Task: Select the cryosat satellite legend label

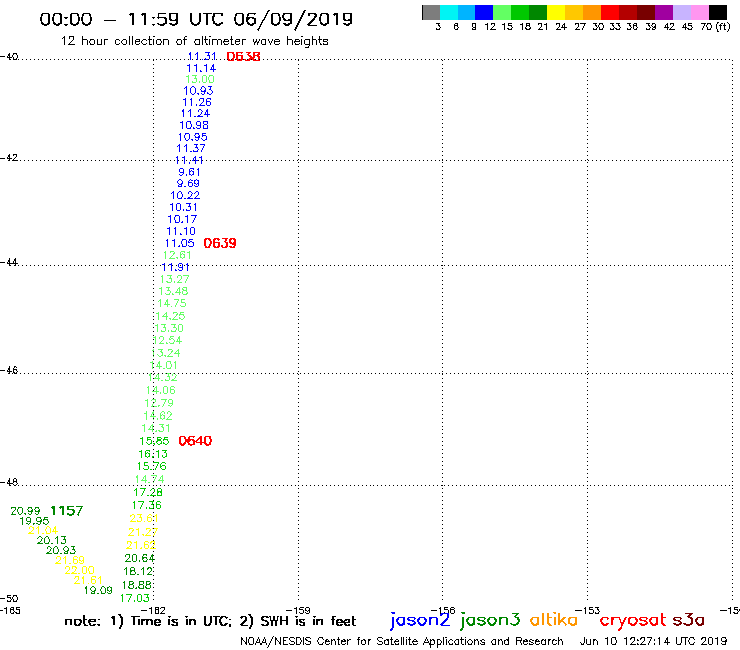Action: click(633, 620)
